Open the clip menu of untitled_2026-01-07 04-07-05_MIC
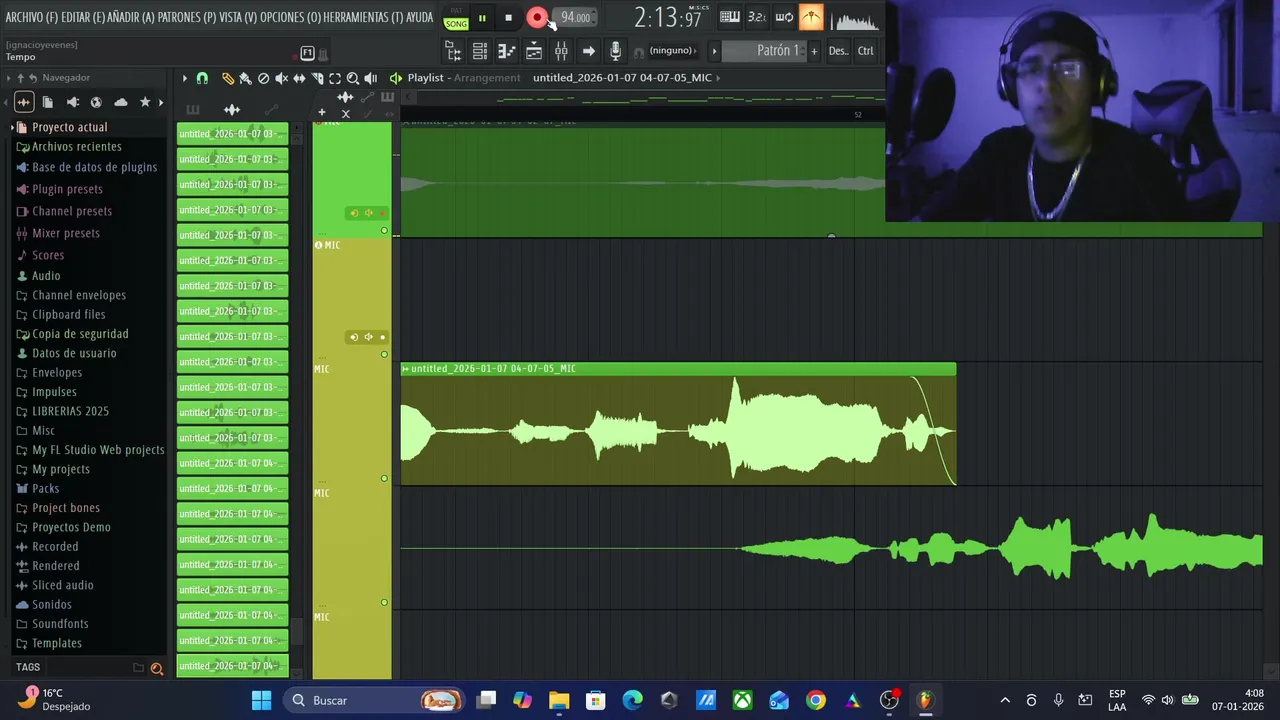The image size is (1280, 720). click(x=406, y=369)
